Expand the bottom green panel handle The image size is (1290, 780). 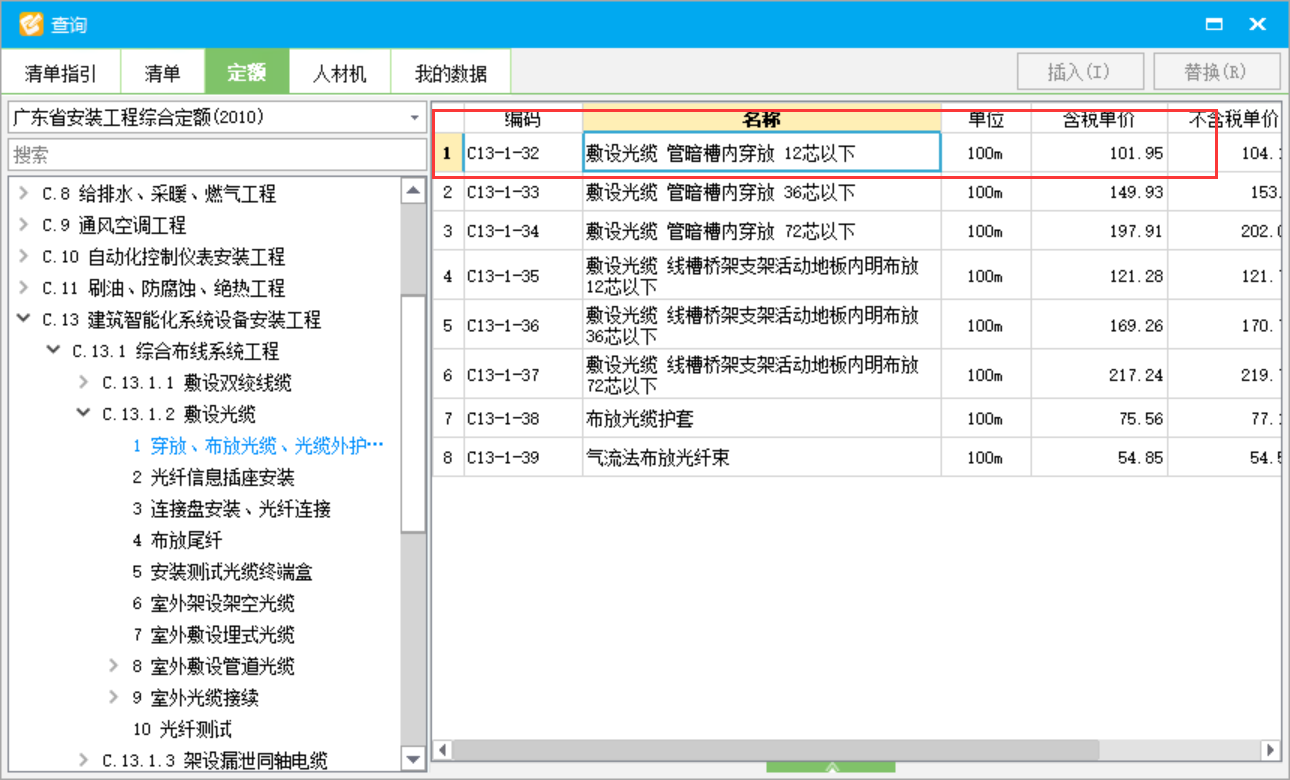pyautogui.click(x=831, y=767)
